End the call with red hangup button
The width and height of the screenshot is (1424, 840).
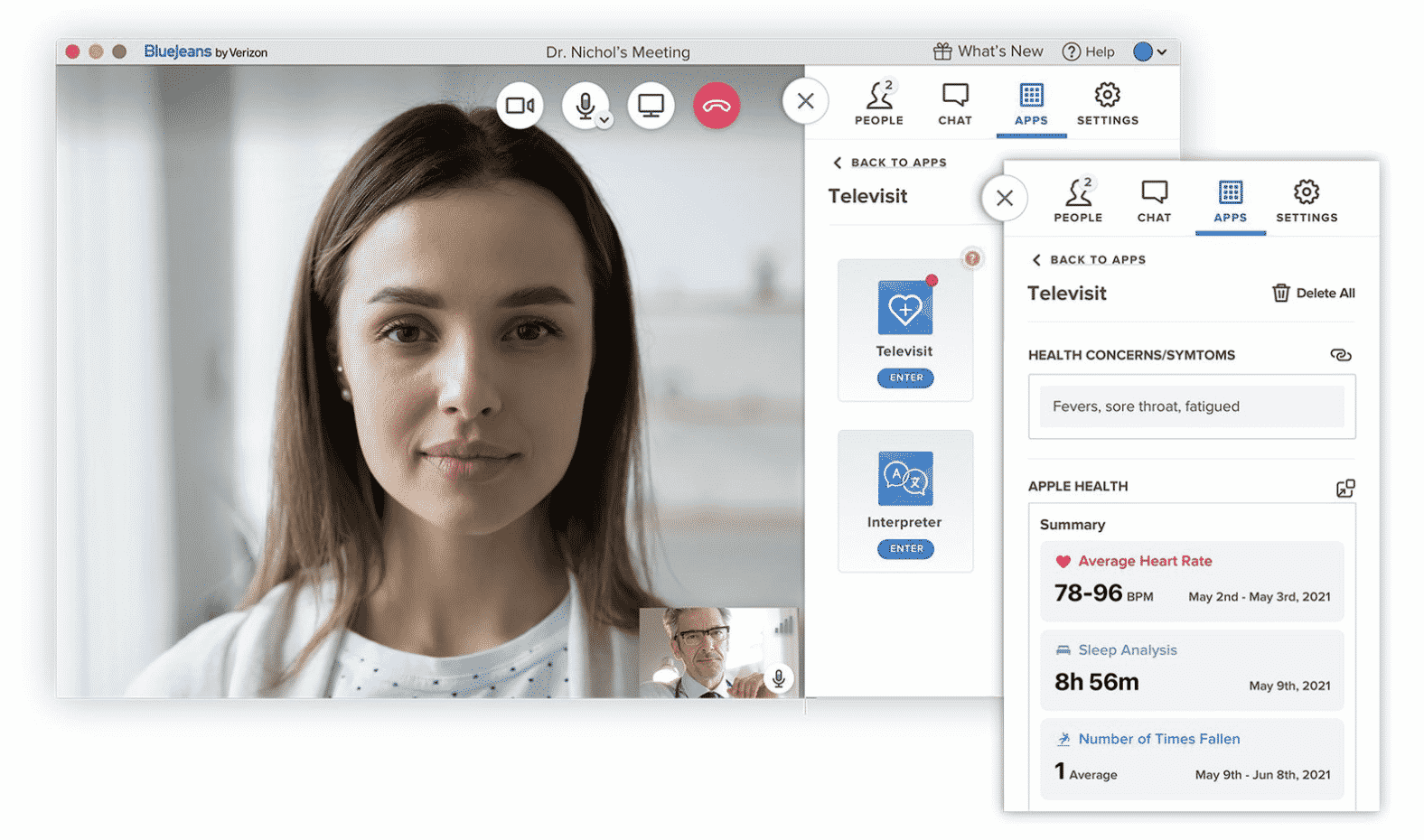(x=717, y=106)
